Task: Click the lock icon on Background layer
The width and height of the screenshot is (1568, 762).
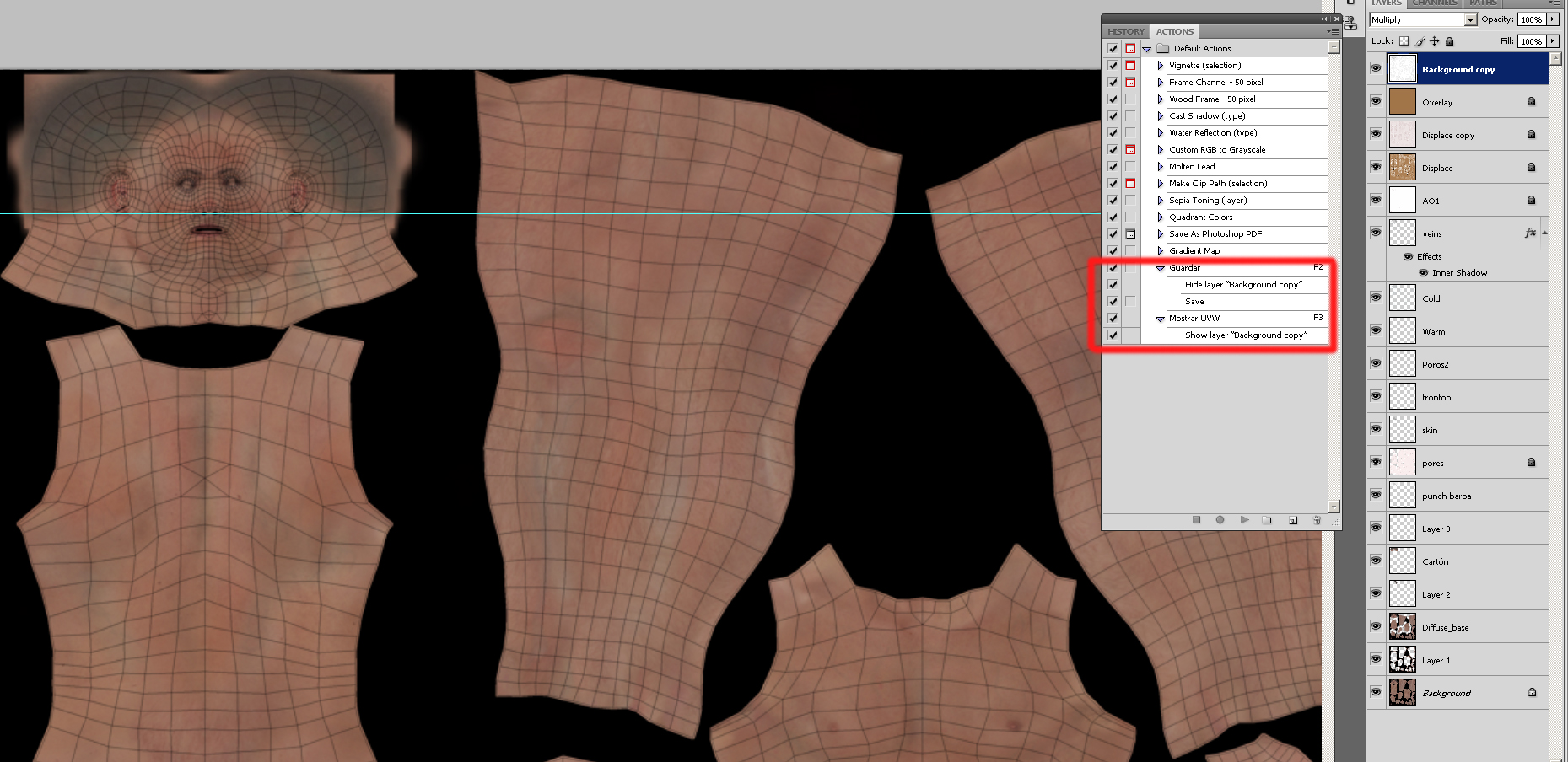Action: pyautogui.click(x=1533, y=692)
